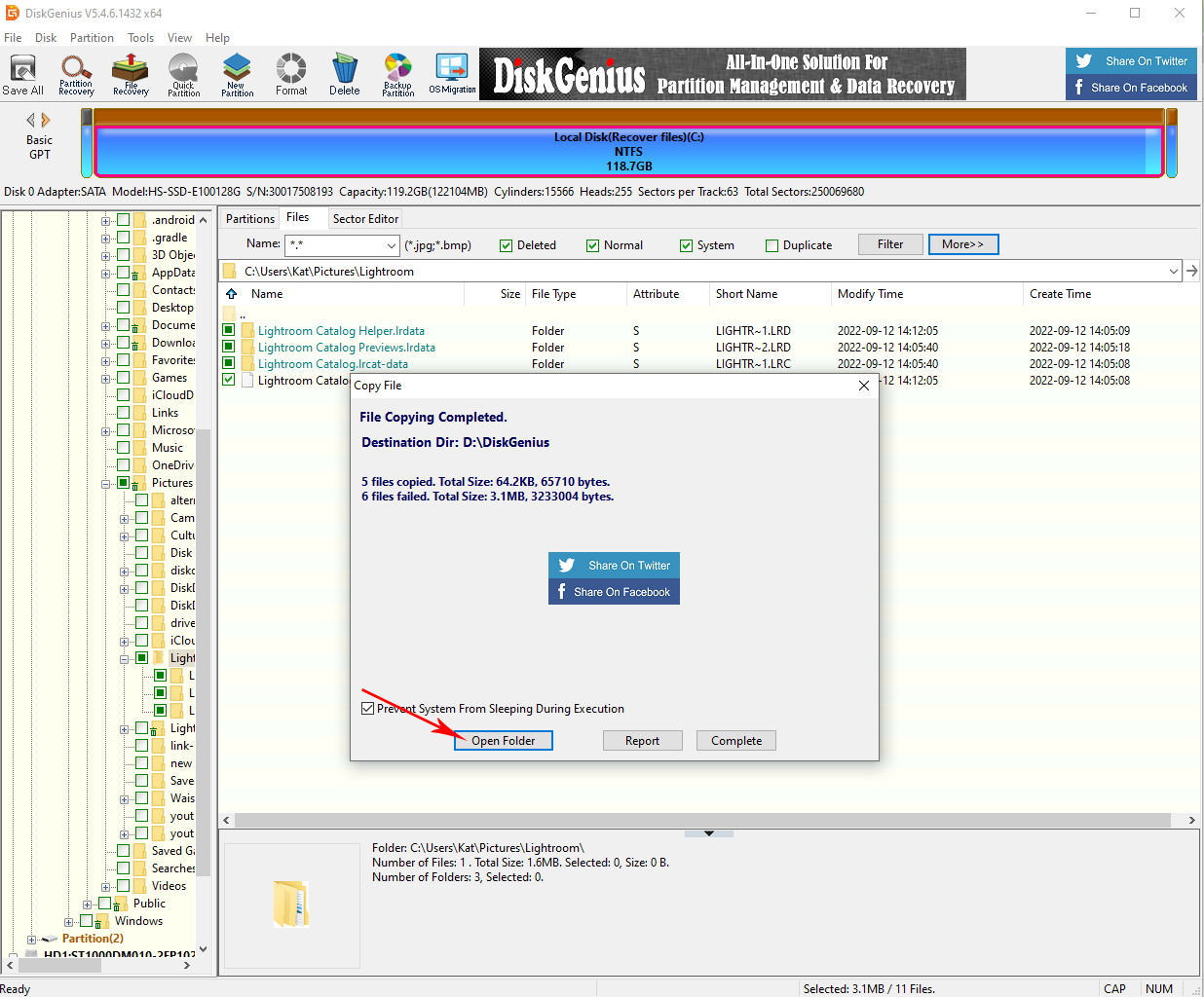The width and height of the screenshot is (1204, 997).
Task: Collapse the Pictures tree node
Action: coord(105,484)
